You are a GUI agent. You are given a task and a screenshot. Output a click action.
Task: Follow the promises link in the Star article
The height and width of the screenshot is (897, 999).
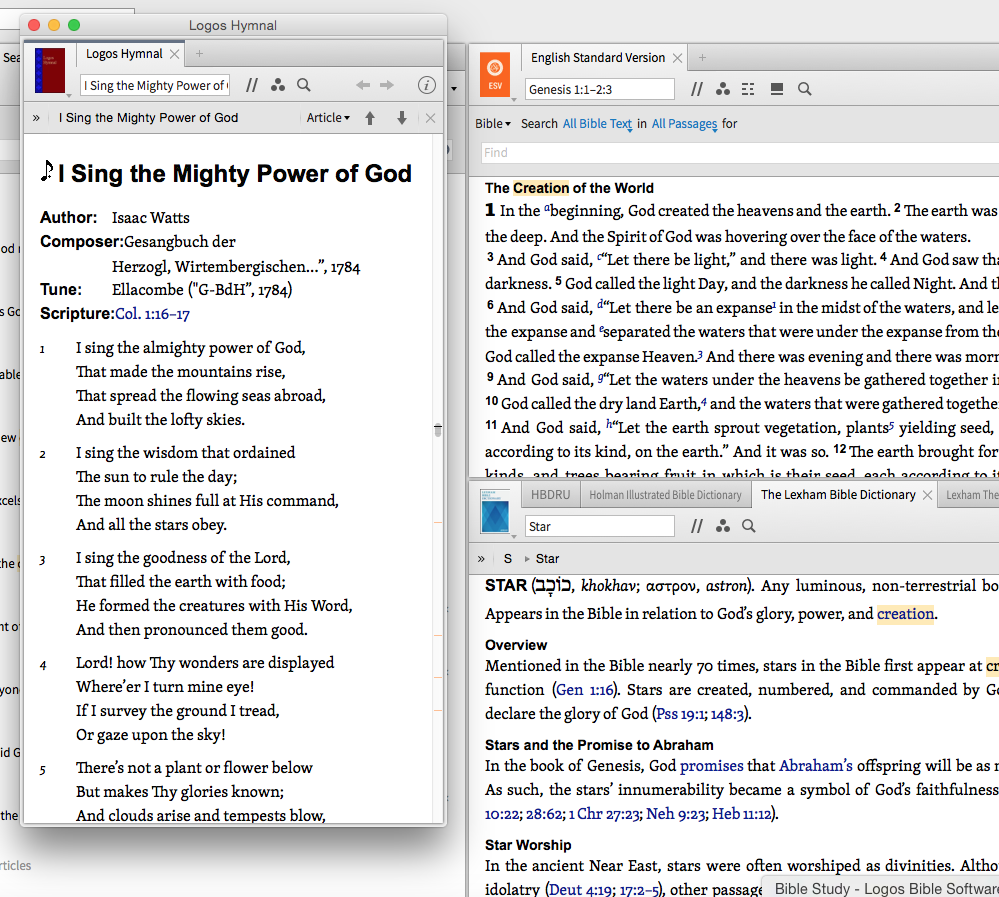point(712,766)
